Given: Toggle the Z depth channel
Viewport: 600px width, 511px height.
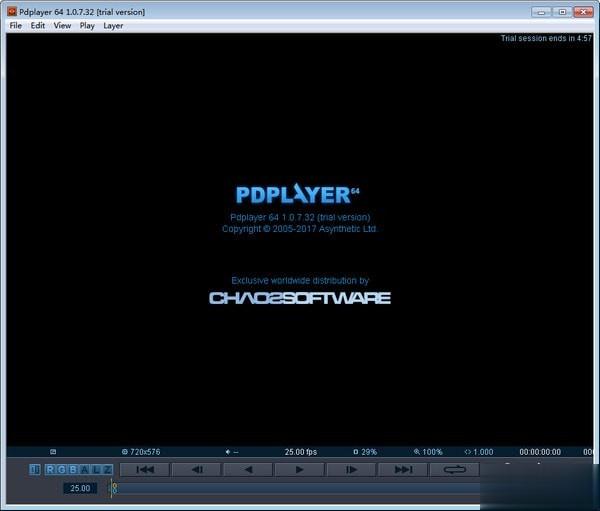Looking at the screenshot, I should click(x=108, y=469).
